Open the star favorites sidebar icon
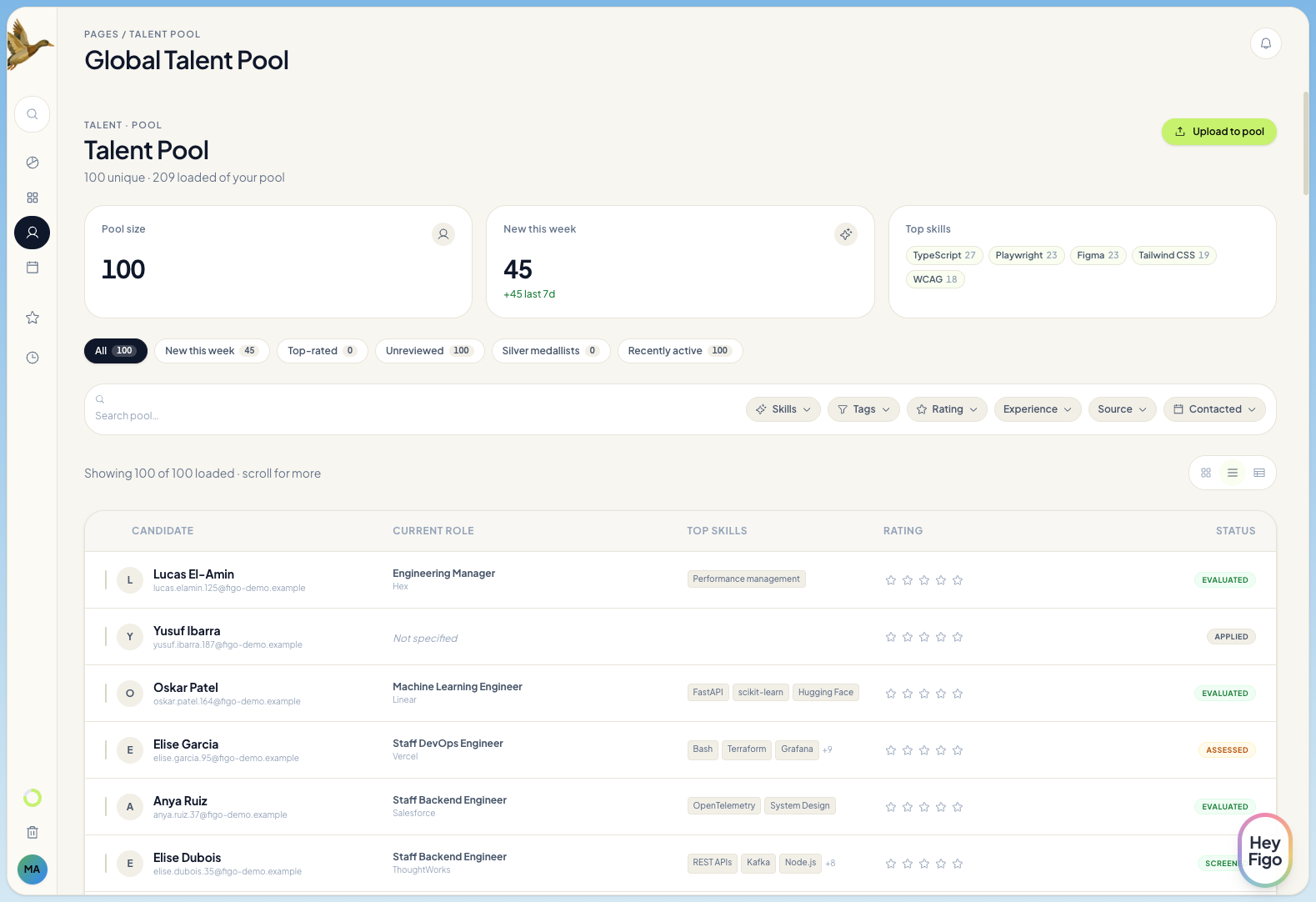The height and width of the screenshot is (902, 1316). tap(33, 318)
